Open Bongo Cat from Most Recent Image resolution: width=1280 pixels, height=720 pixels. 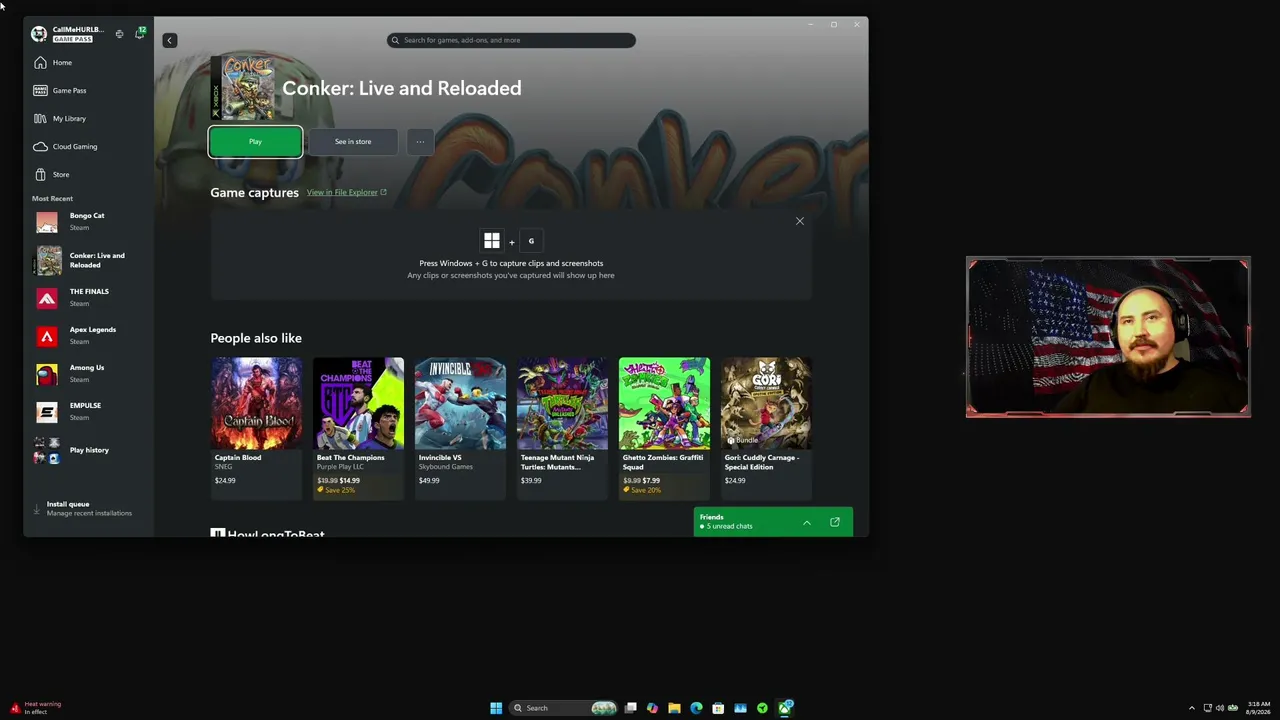[x=89, y=221]
